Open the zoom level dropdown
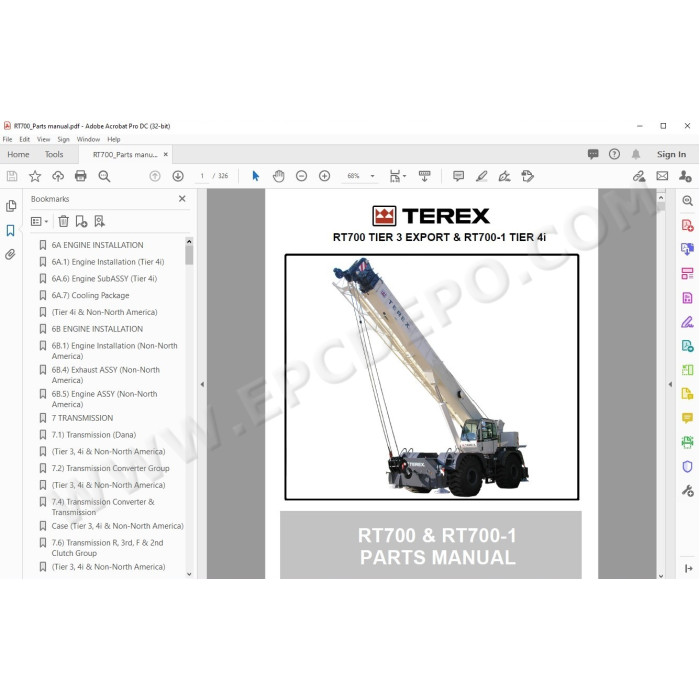The height and width of the screenshot is (700, 700). [372, 176]
